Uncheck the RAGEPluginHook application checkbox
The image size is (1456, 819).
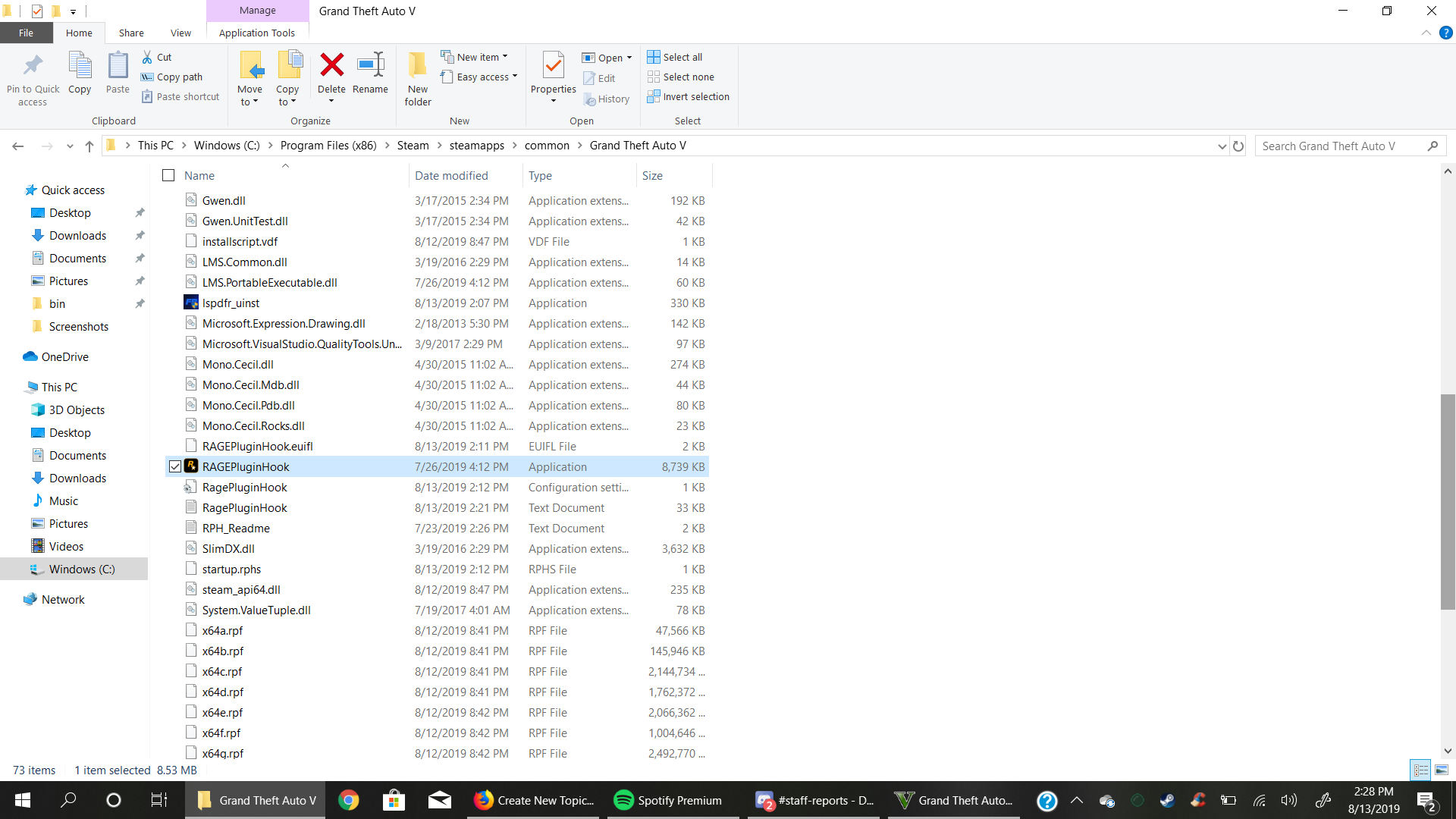coord(175,466)
